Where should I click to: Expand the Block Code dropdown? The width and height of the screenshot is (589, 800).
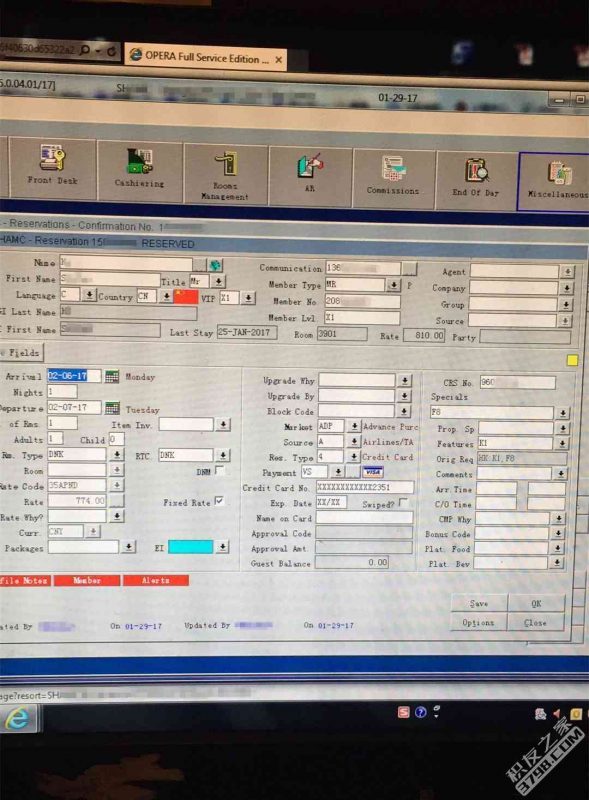[x=404, y=411]
